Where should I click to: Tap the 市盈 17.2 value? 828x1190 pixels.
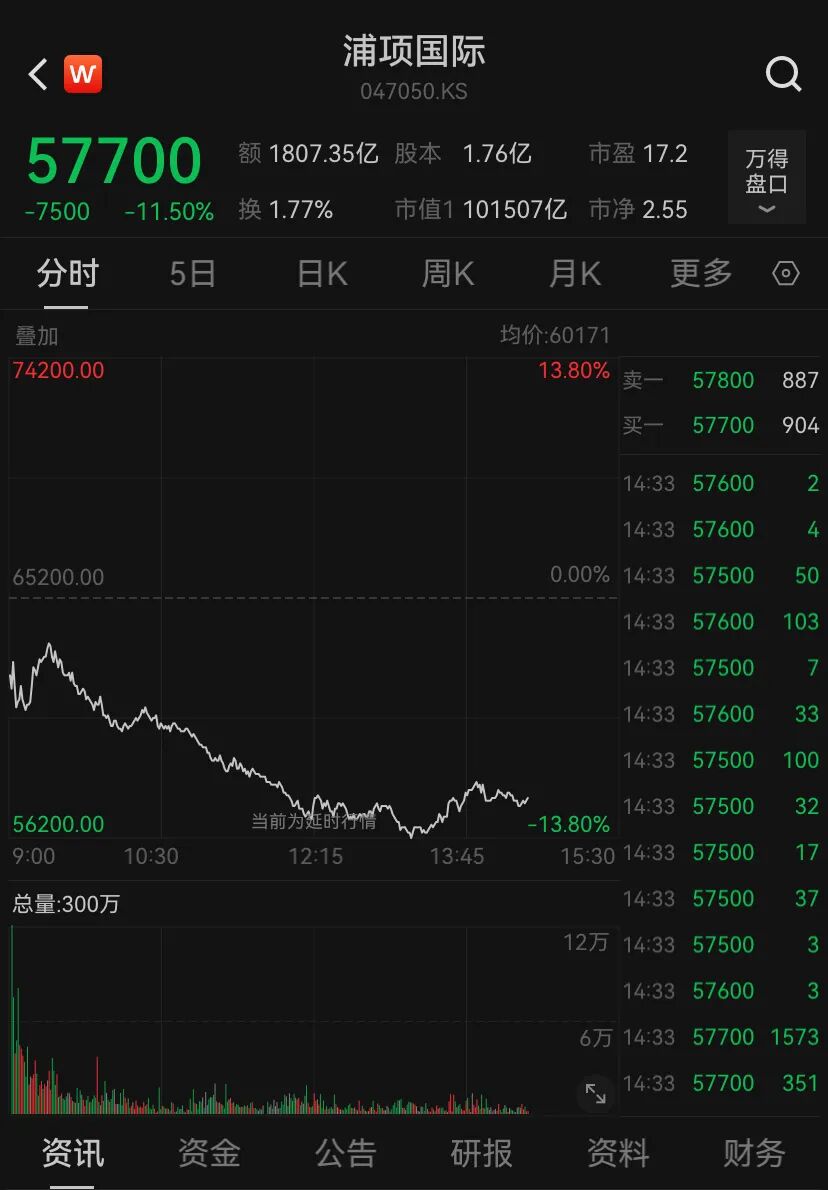638,154
